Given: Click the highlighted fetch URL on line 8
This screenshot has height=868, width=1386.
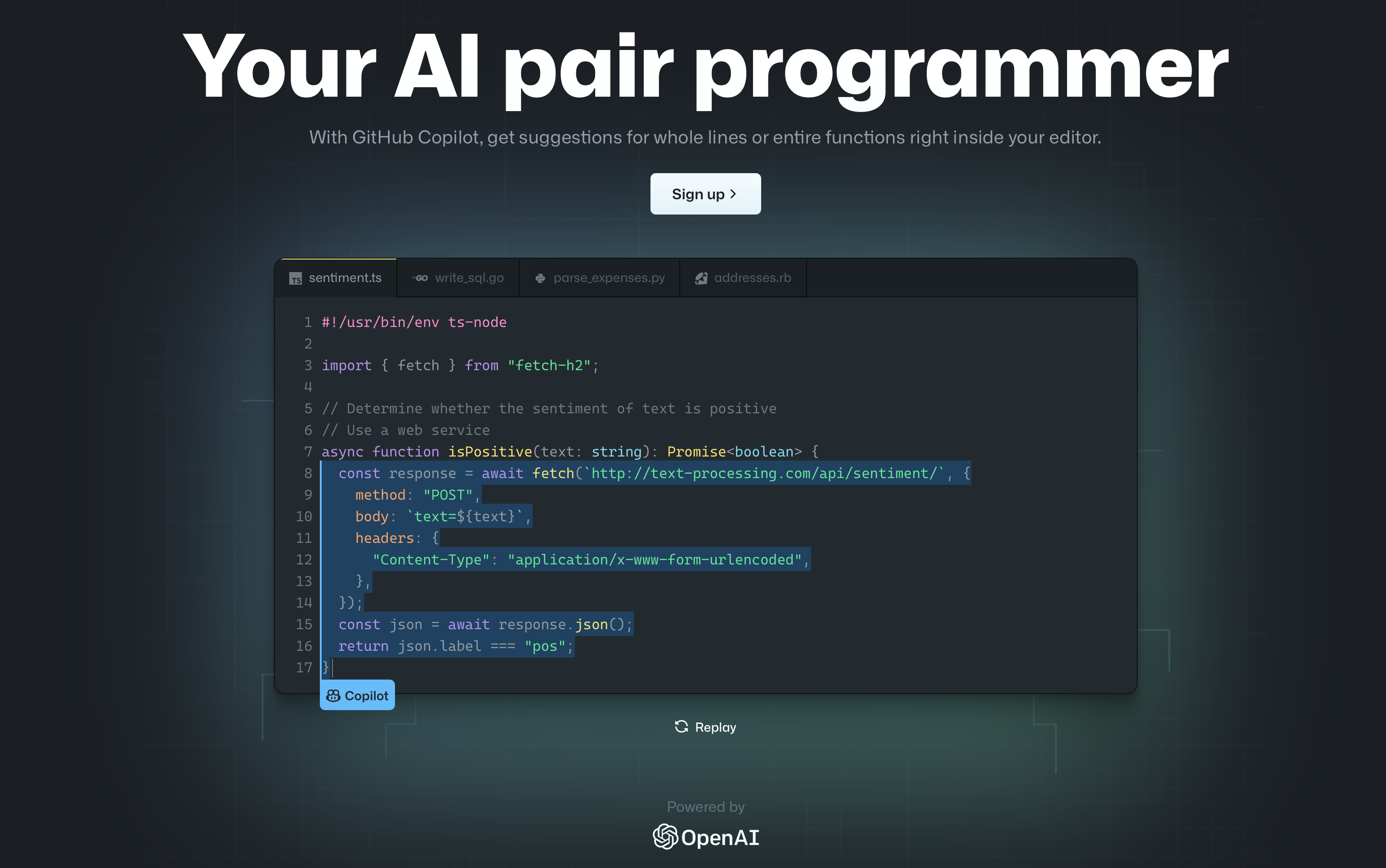Looking at the screenshot, I should [x=763, y=473].
